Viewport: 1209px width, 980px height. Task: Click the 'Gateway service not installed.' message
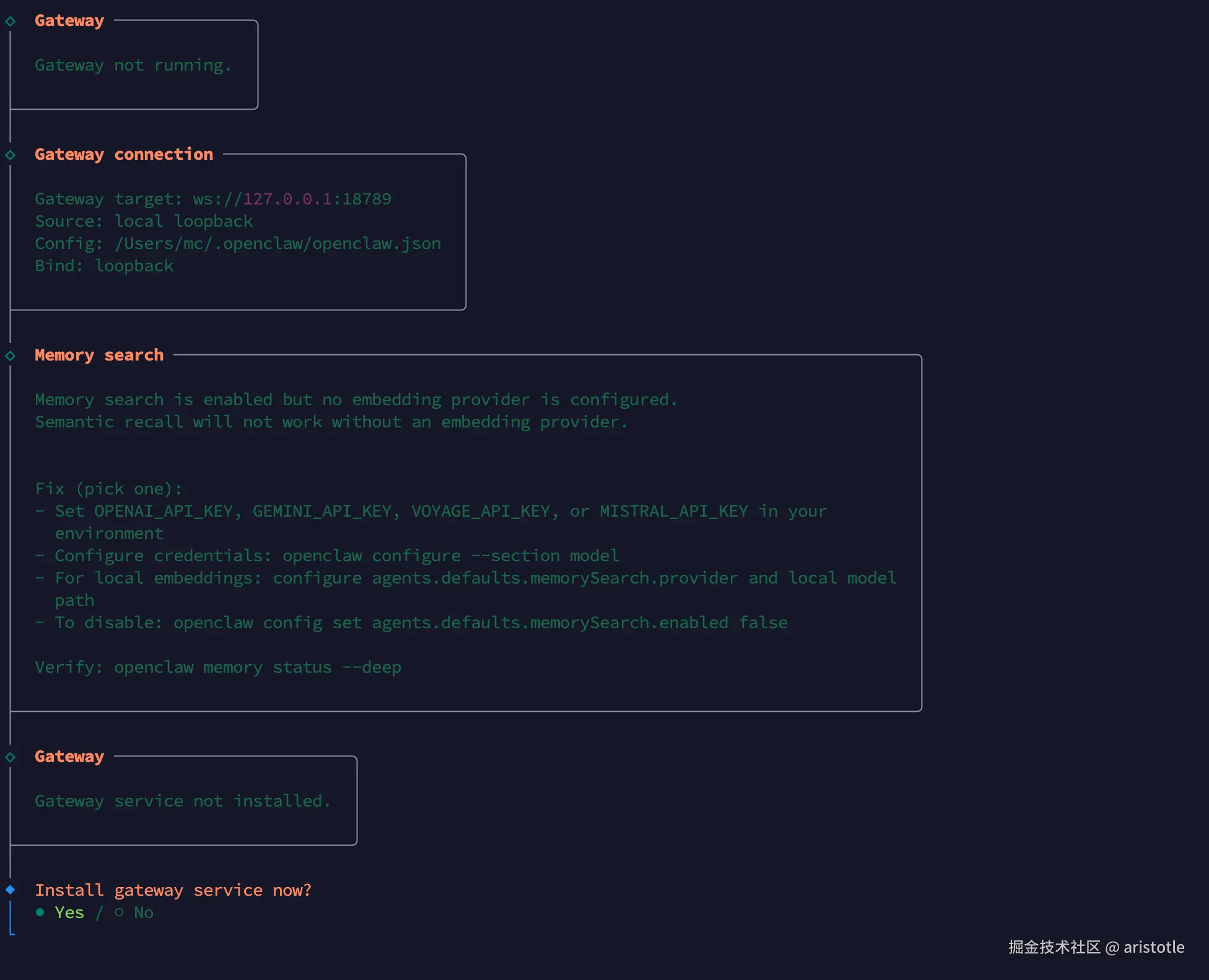point(183,801)
